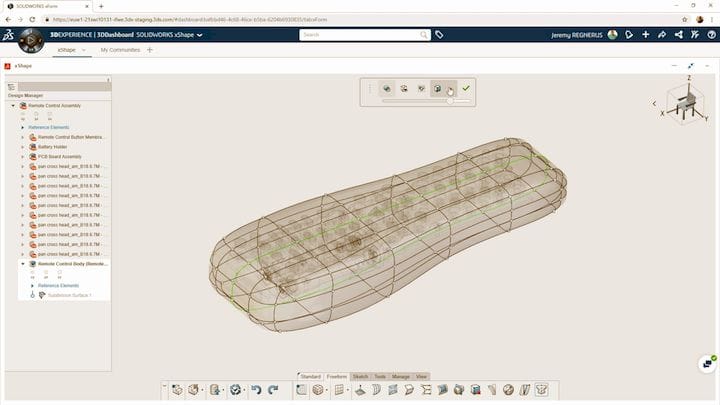Open the help question mark icon
The height and width of the screenshot is (405, 720).
click(710, 35)
